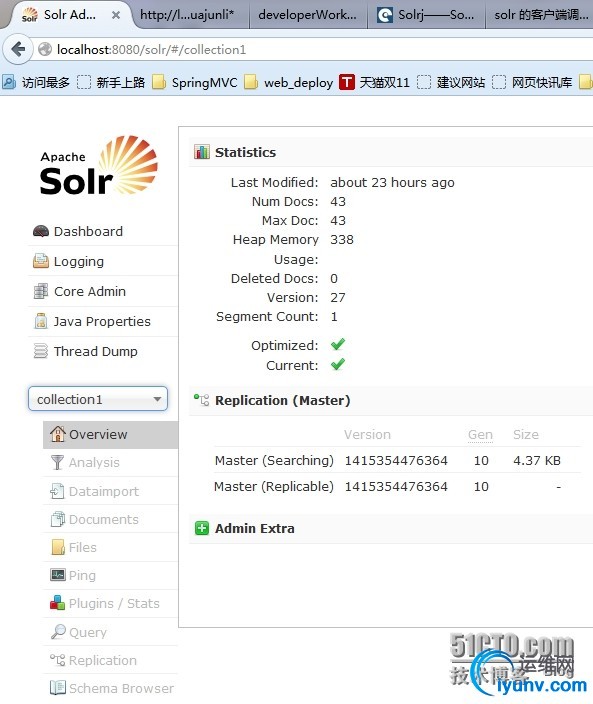Open the 网页快讯库 bookmark

(x=532, y=83)
